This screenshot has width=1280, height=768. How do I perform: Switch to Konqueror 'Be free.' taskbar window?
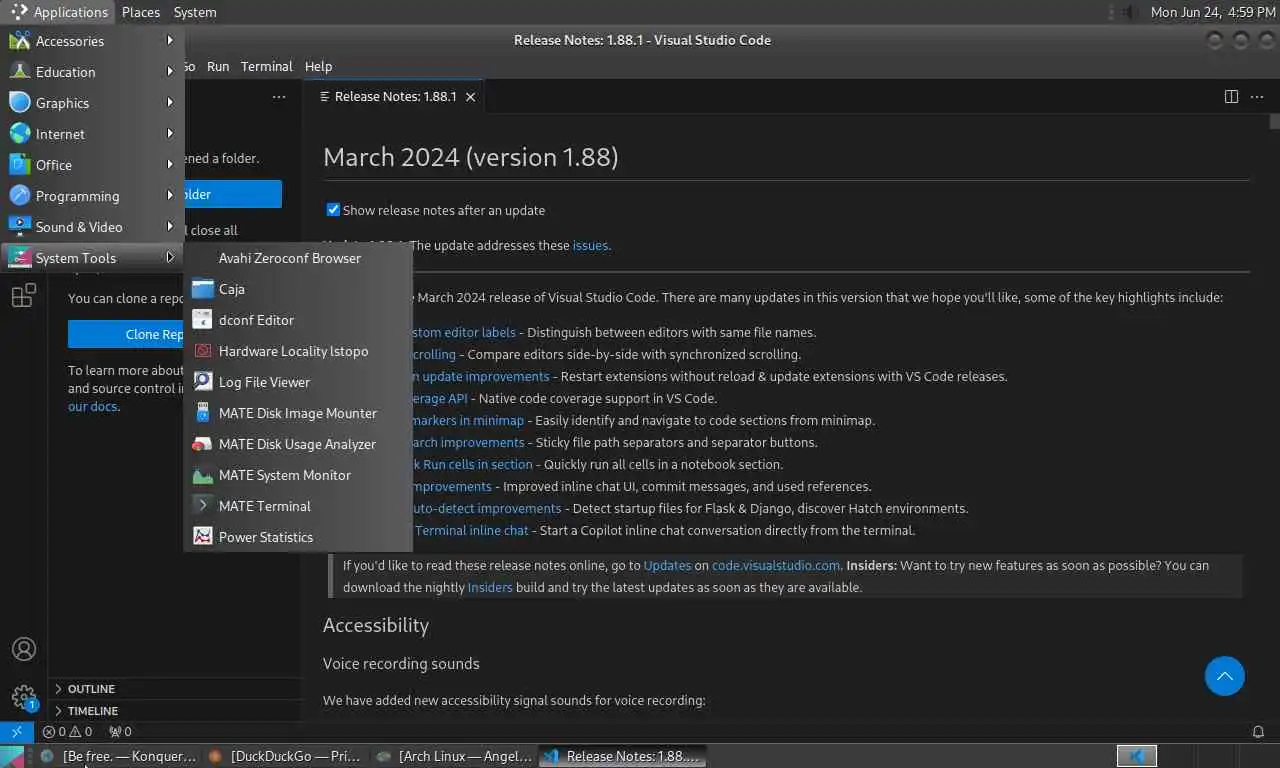point(118,756)
